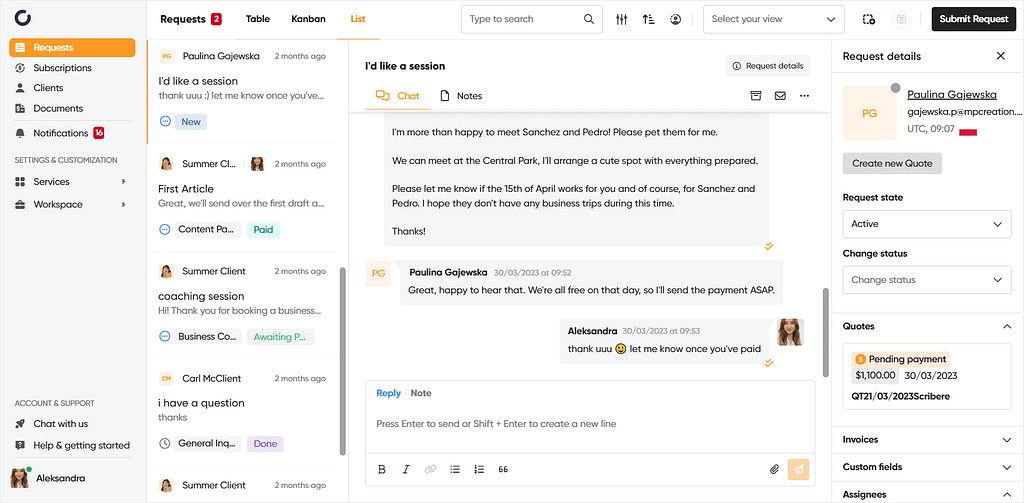
Task: Click the Submit Request button
Action: click(x=974, y=19)
